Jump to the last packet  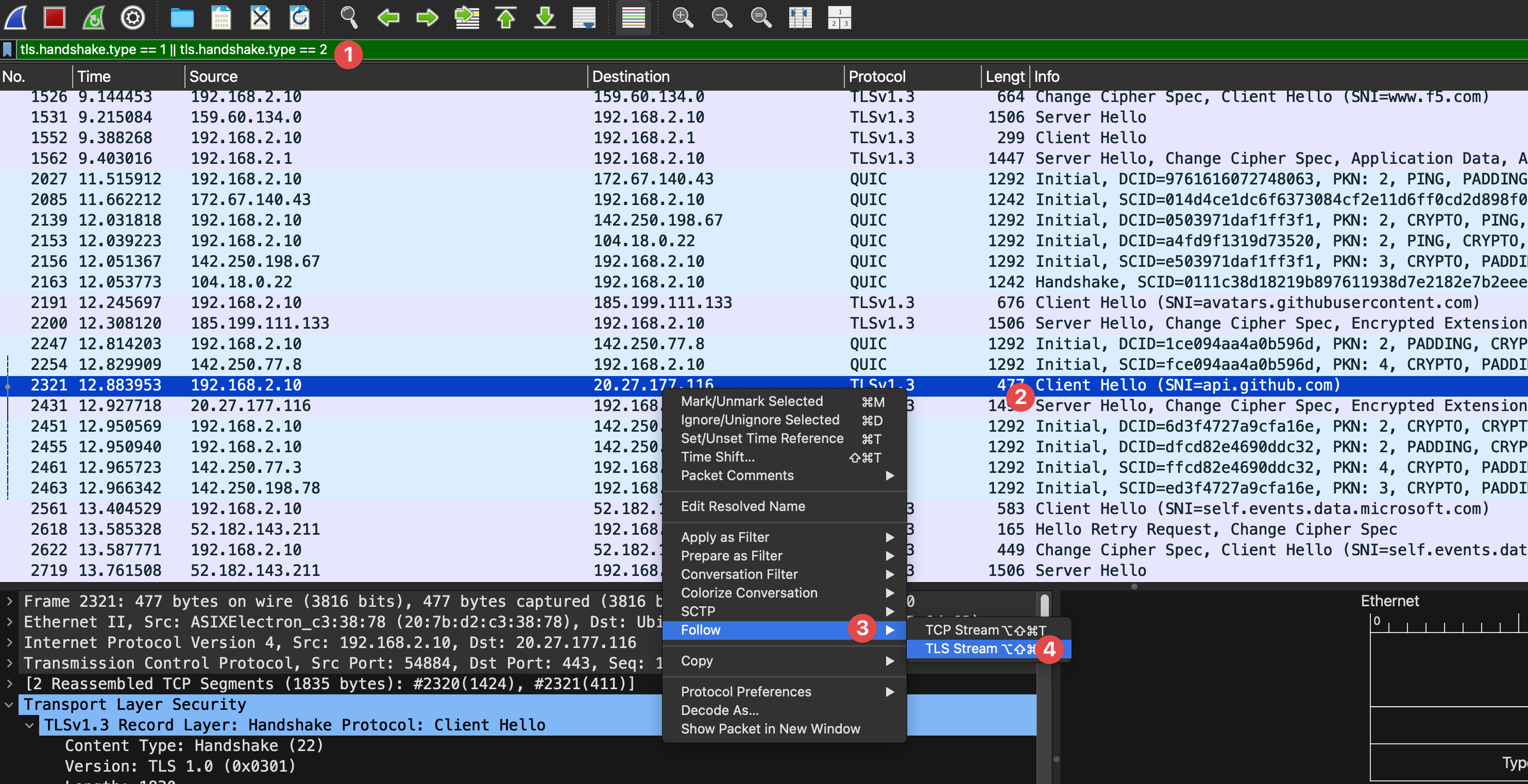(545, 18)
